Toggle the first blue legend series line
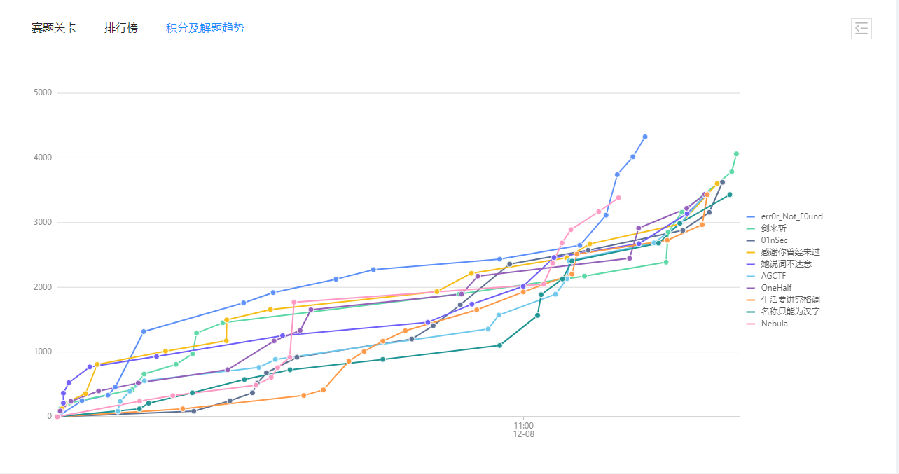 coord(785,217)
